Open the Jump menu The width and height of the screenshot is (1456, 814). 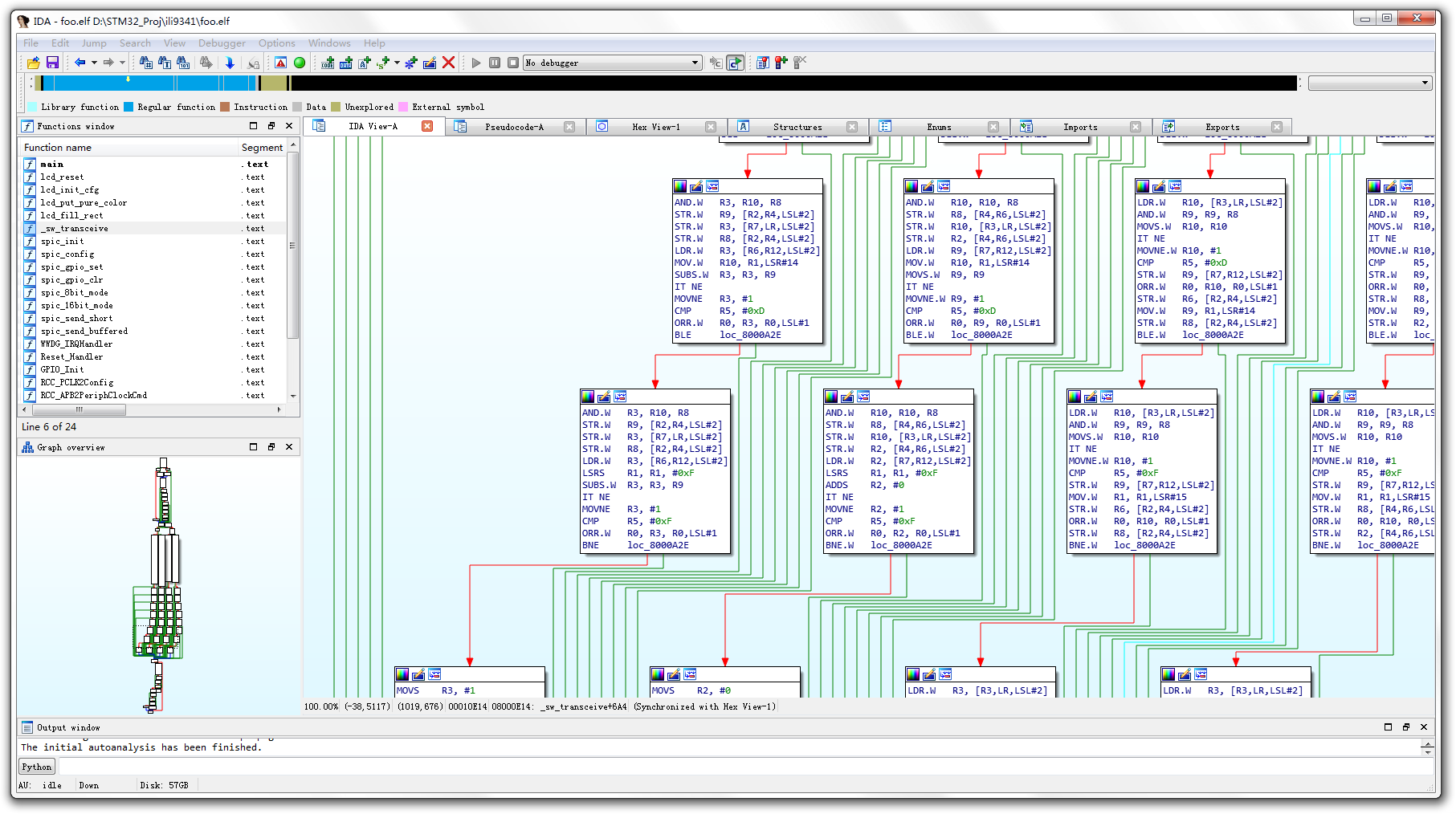94,43
